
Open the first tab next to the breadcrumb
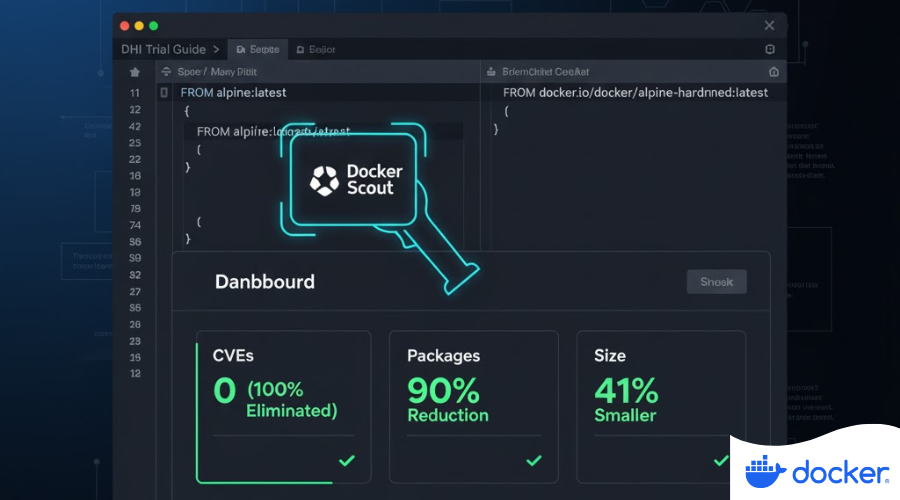point(257,49)
